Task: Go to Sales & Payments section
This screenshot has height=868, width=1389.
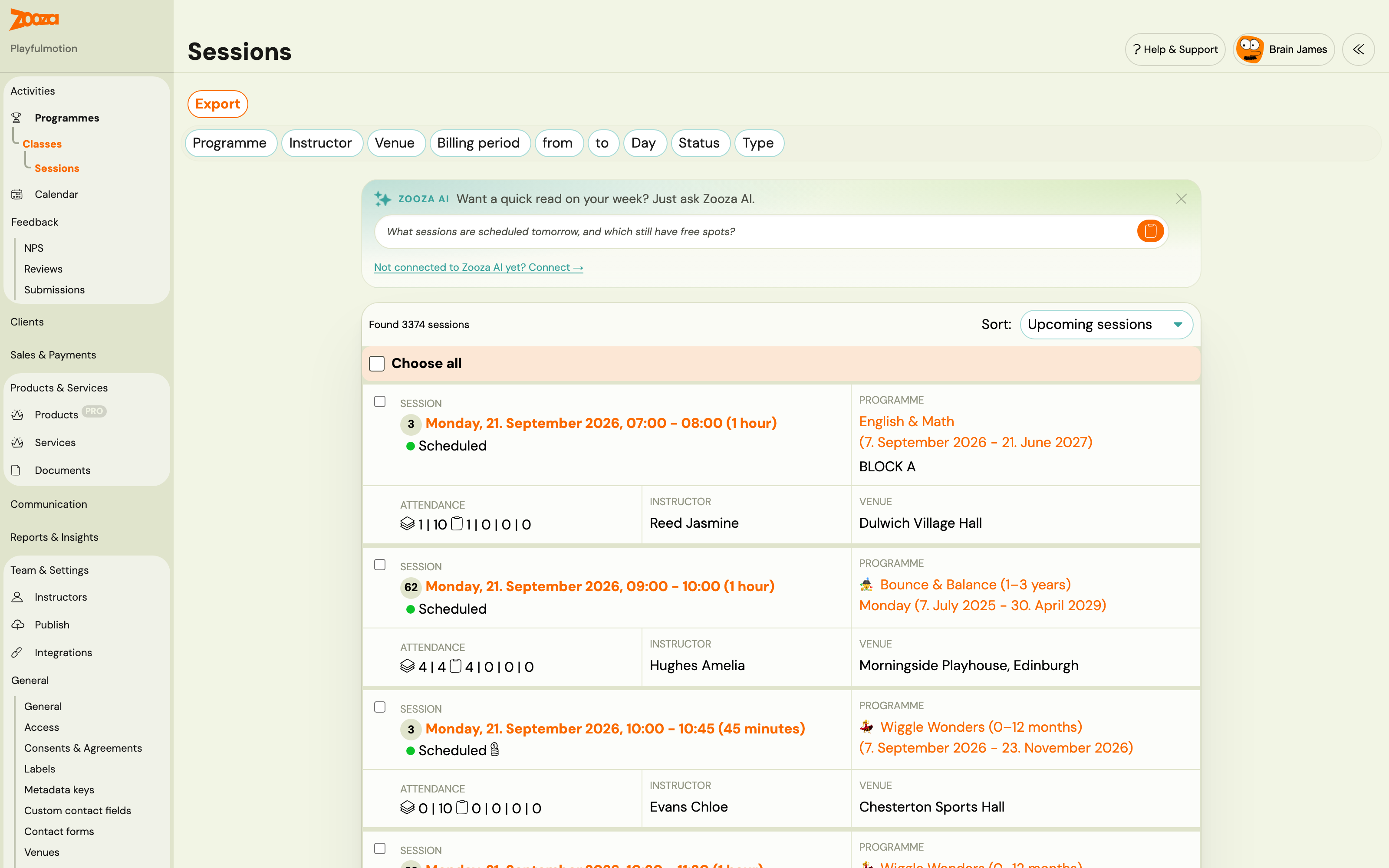Action: pyautogui.click(x=53, y=355)
